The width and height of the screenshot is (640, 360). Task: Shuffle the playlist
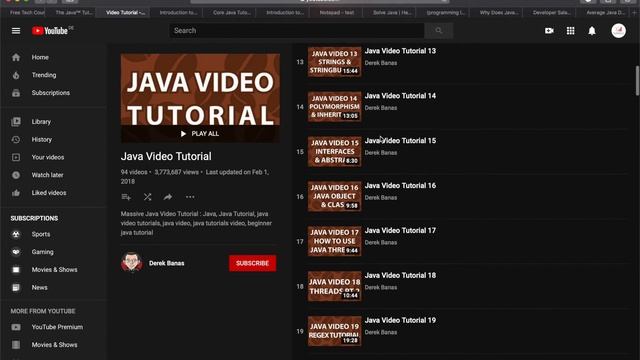click(147, 197)
